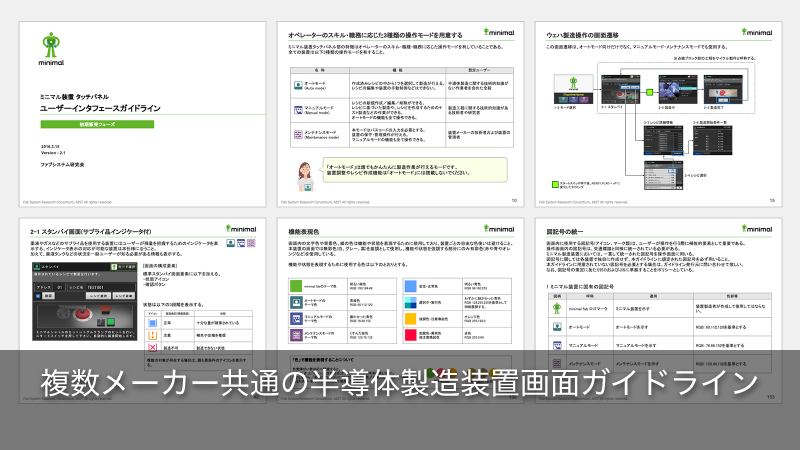This screenshot has width=800, height=450.
Task: Select the light blue 安全・正常色 swatch
Action: point(411,286)
